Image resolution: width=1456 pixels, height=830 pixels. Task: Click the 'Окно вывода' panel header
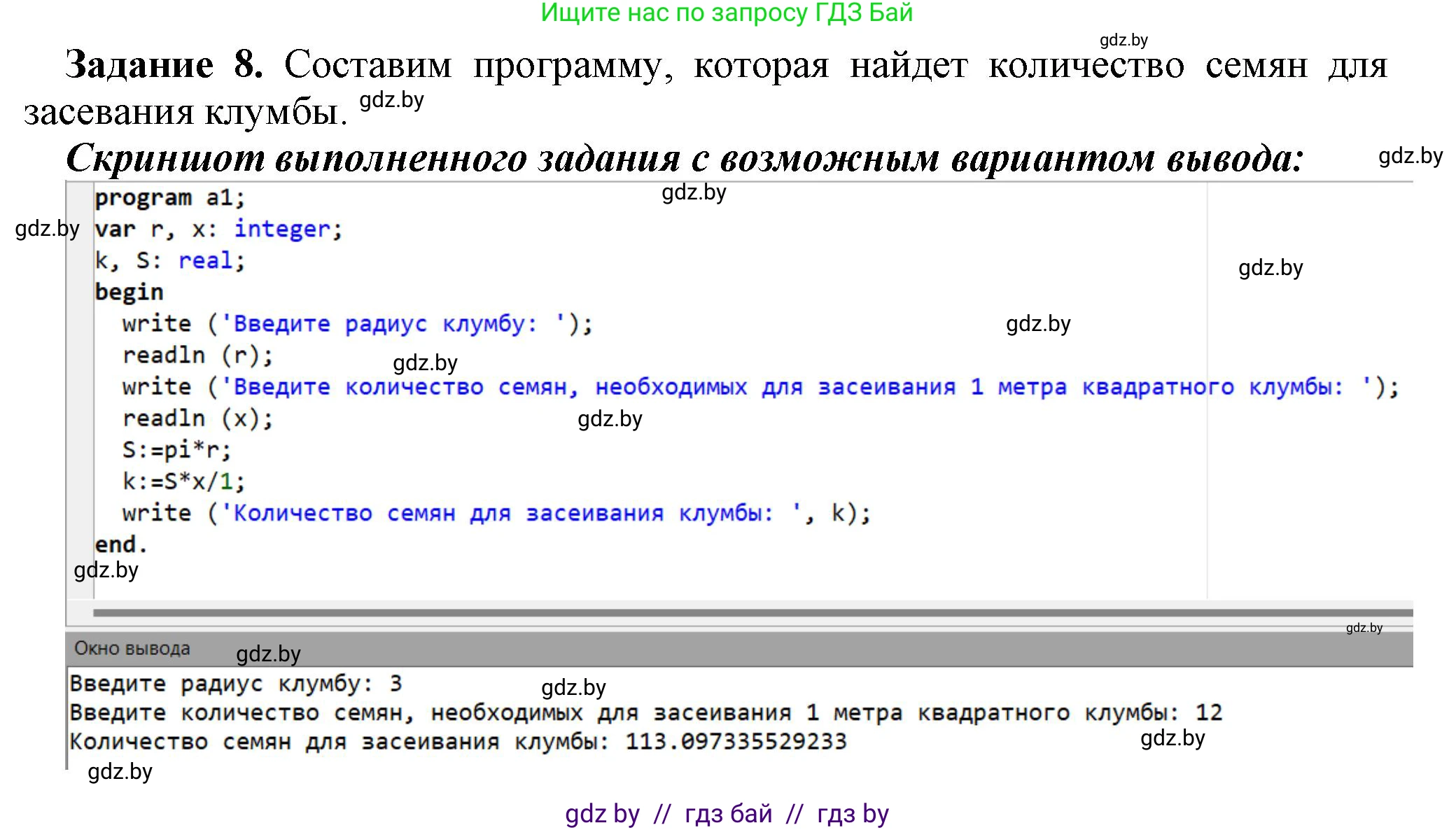[x=132, y=649]
